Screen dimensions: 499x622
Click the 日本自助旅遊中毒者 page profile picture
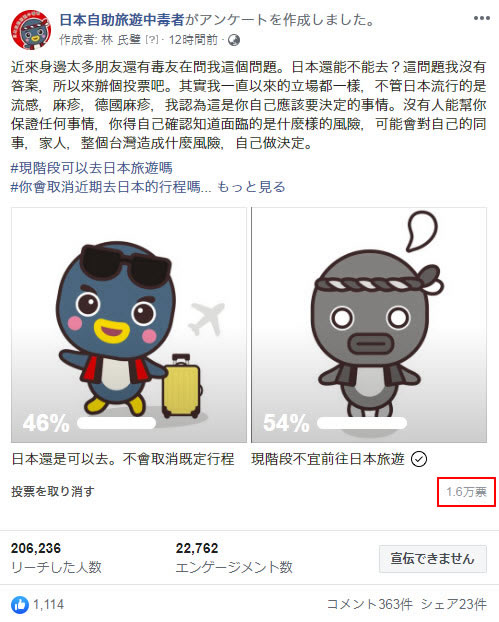[x=31, y=30]
